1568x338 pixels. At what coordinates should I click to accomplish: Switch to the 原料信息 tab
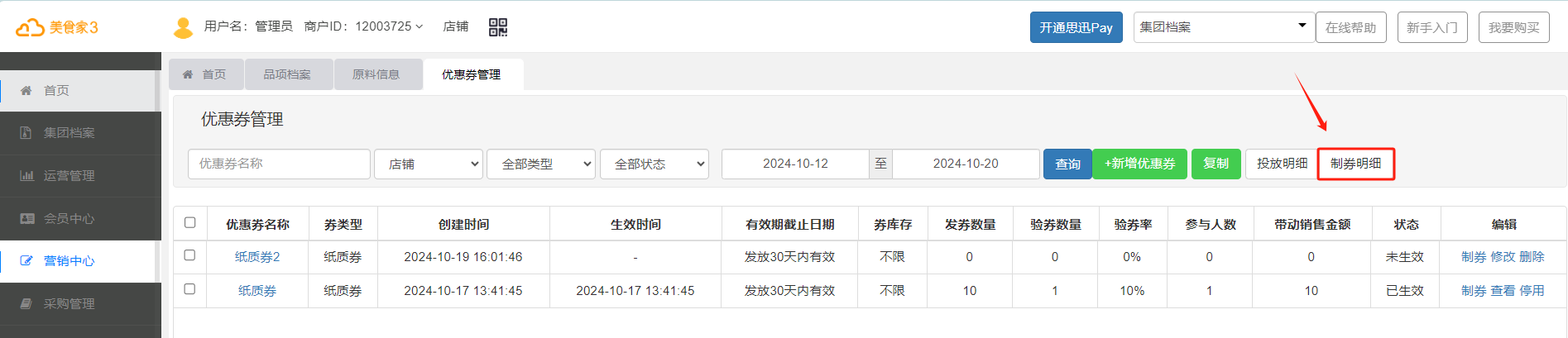(376, 74)
